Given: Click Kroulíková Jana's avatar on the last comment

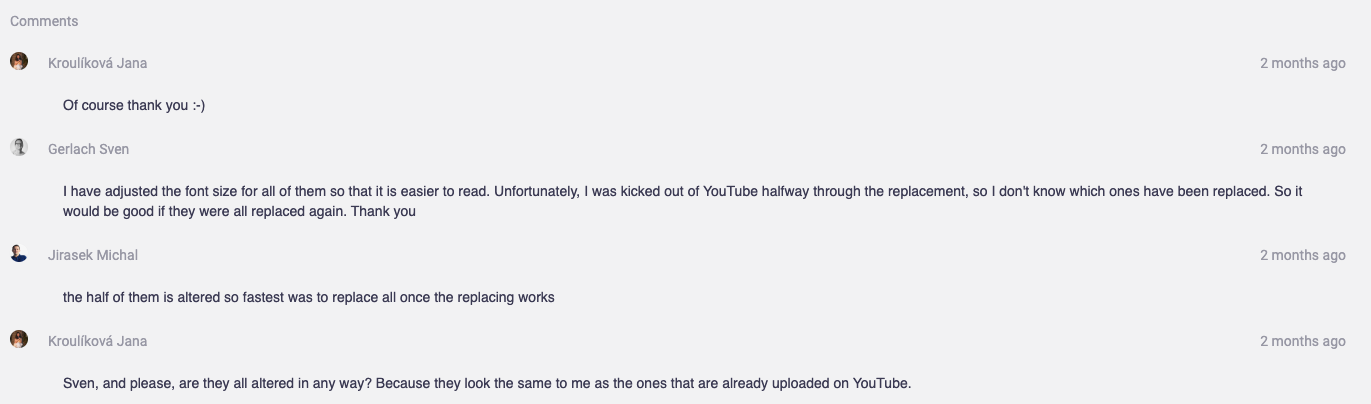Looking at the screenshot, I should [x=19, y=340].
